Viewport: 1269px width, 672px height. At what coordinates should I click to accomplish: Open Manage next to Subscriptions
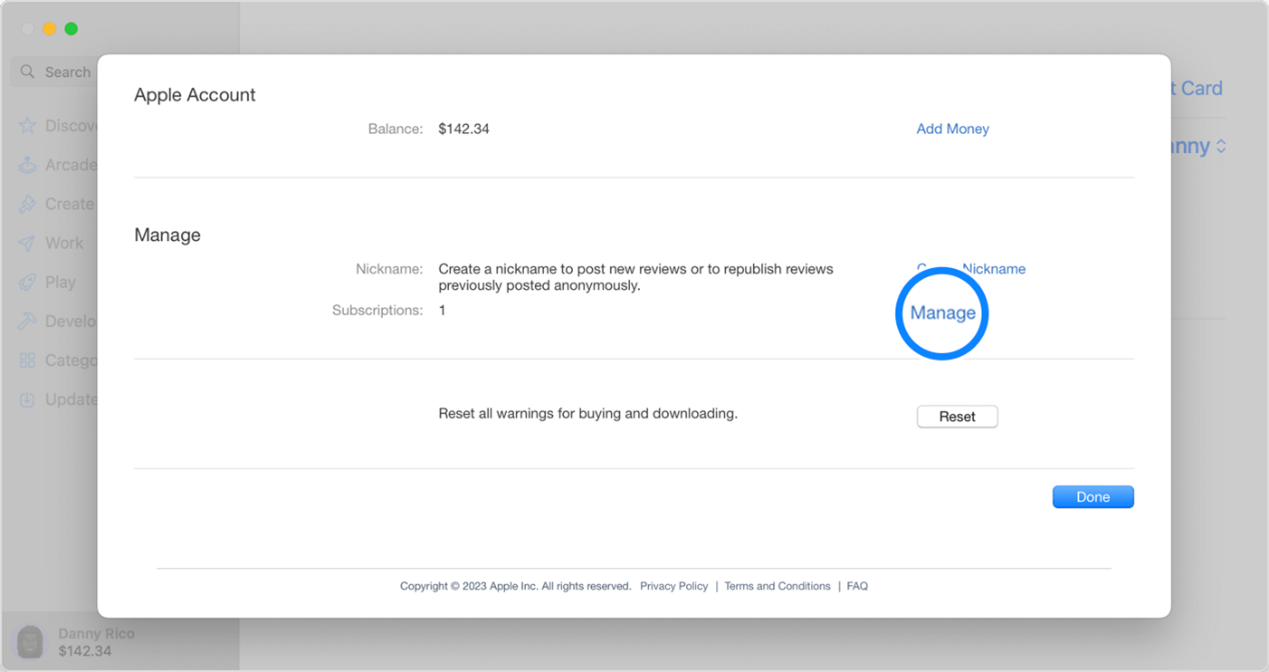(x=941, y=312)
